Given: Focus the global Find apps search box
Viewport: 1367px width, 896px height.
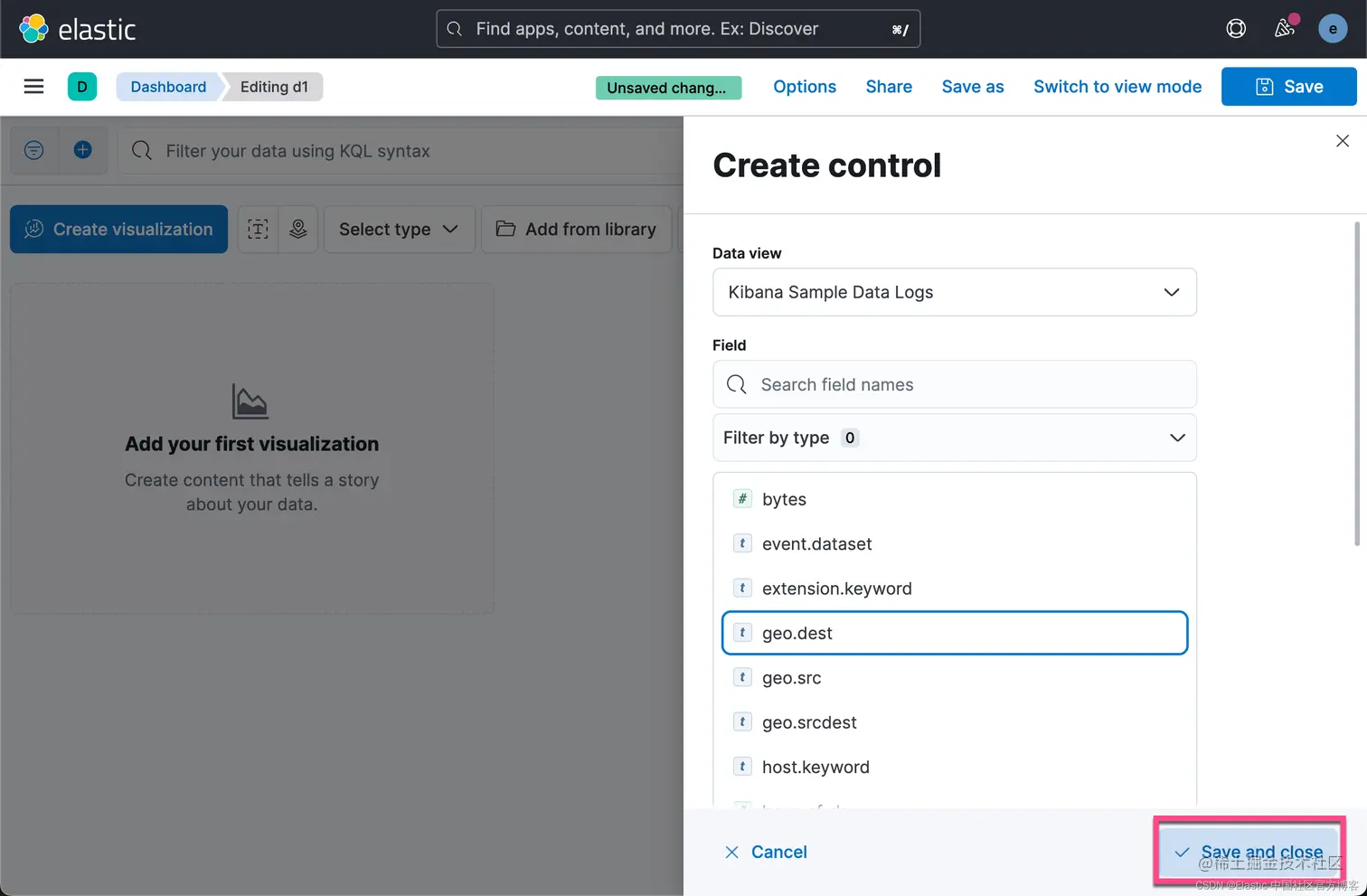Looking at the screenshot, I should tap(678, 29).
